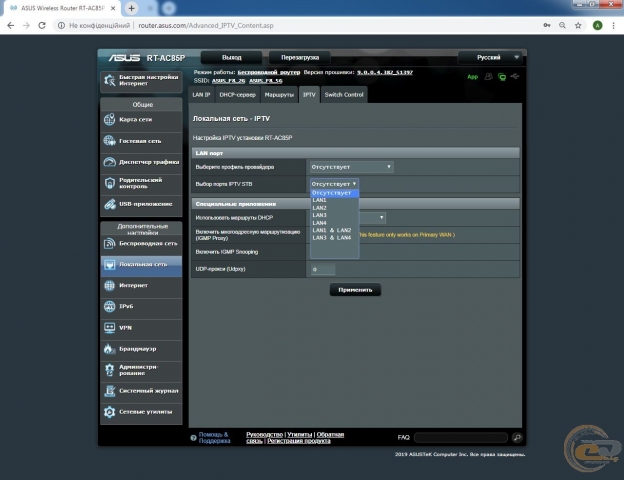Open Guest Network (Гостевая сеть) sidebar icon

coord(110,141)
